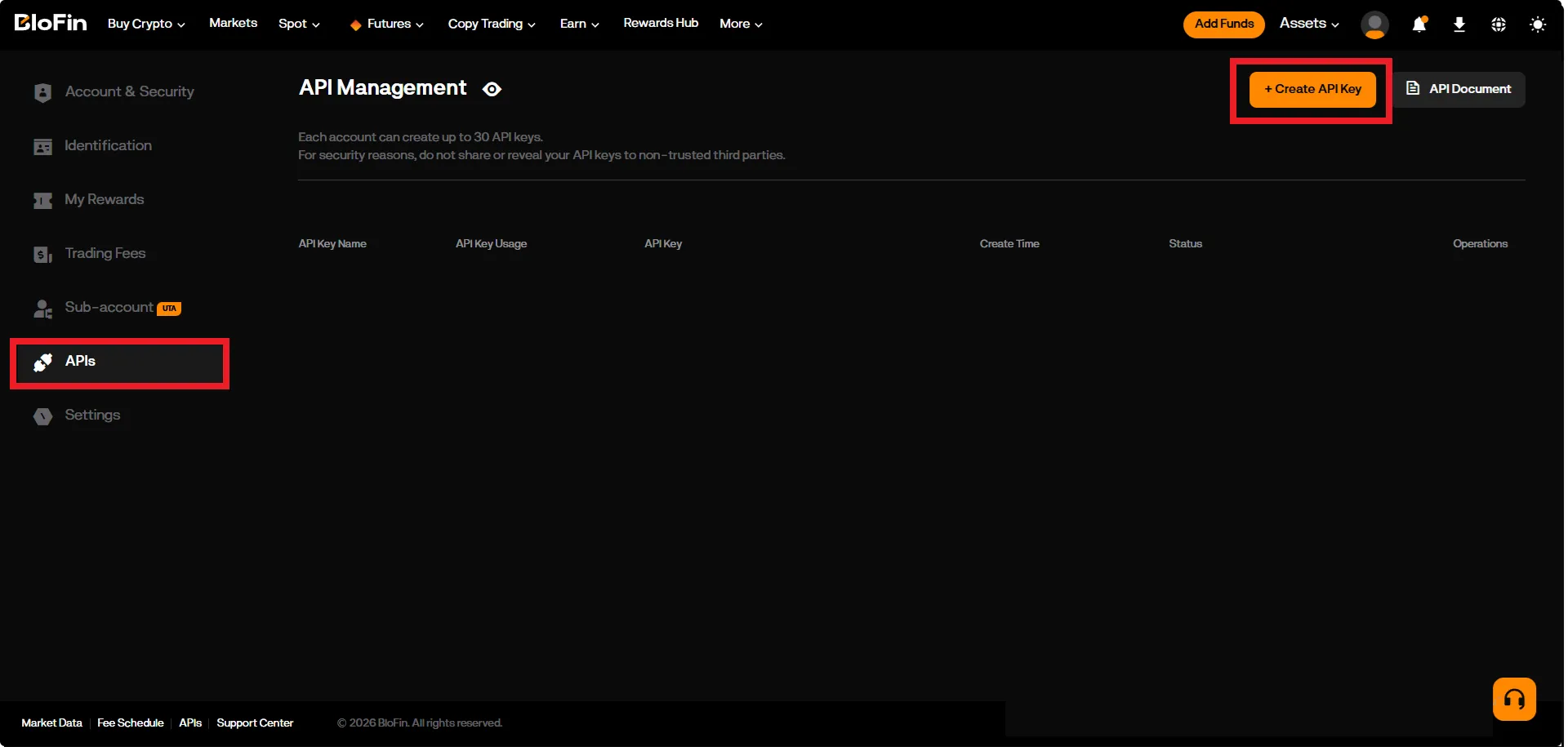Click the Create API Key button
Image resolution: width=1568 pixels, height=747 pixels.
[x=1312, y=89]
